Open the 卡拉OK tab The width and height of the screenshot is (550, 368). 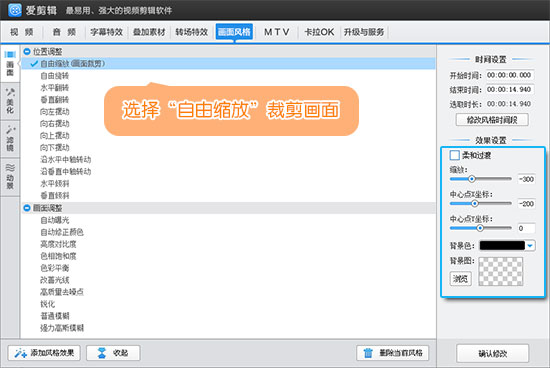point(319,32)
